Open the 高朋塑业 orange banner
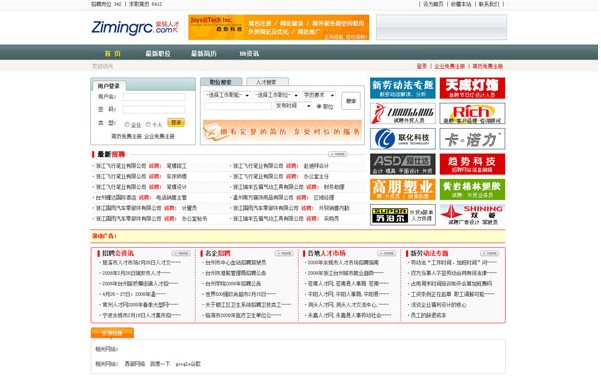Screen dimensions: 601x380 402,189
